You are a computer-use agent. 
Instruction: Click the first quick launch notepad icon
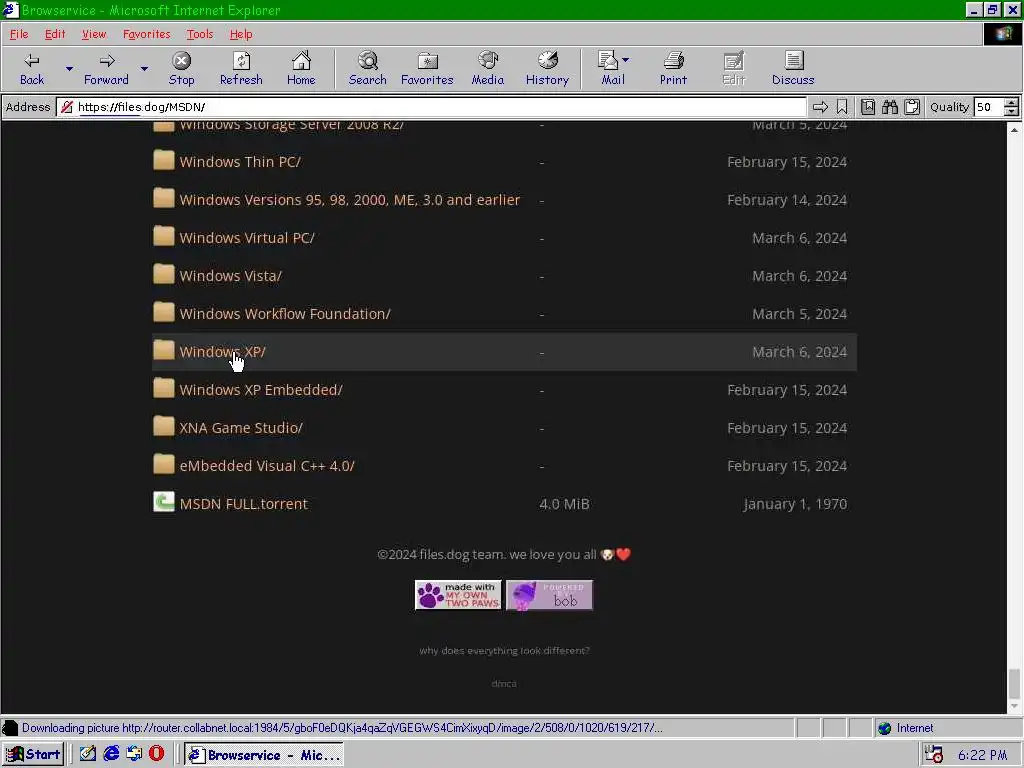[88, 754]
